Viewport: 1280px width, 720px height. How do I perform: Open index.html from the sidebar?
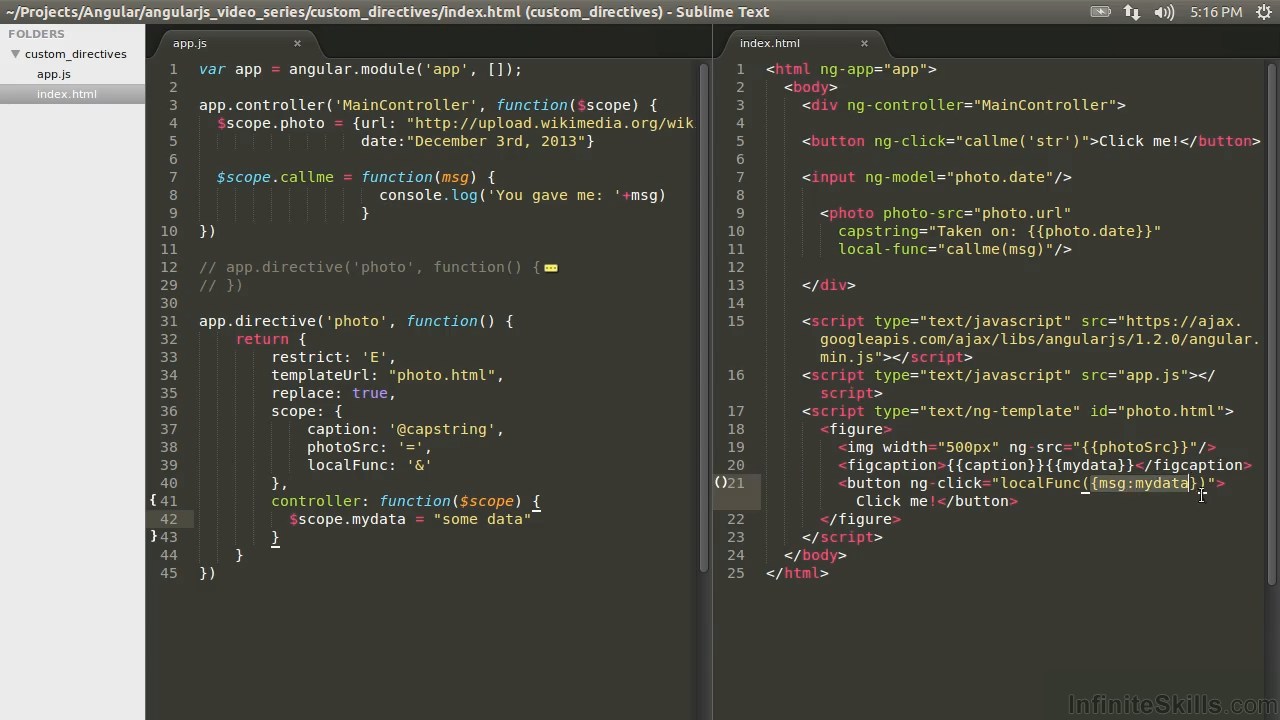pyautogui.click(x=67, y=94)
